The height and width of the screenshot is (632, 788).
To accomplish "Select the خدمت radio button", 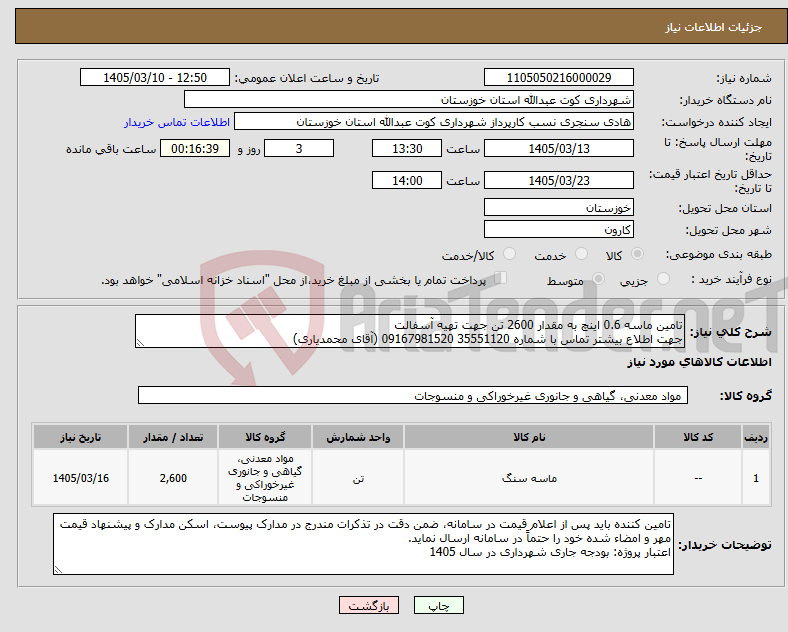I will 581,254.
